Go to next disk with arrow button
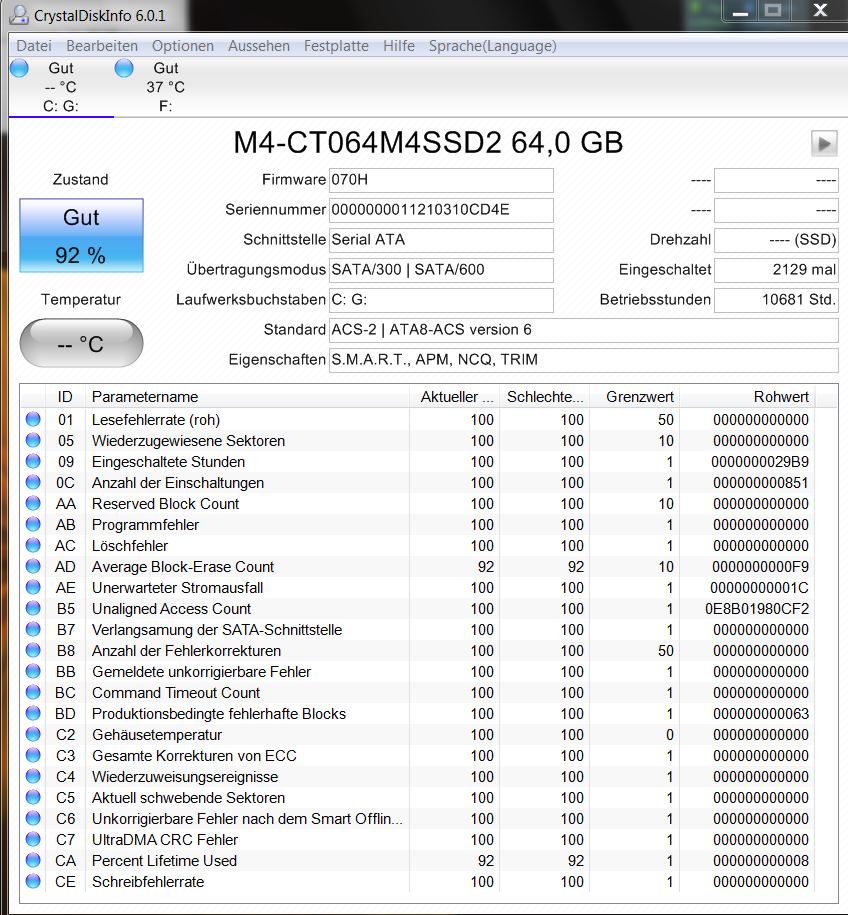The height and width of the screenshot is (915, 848). [824, 144]
